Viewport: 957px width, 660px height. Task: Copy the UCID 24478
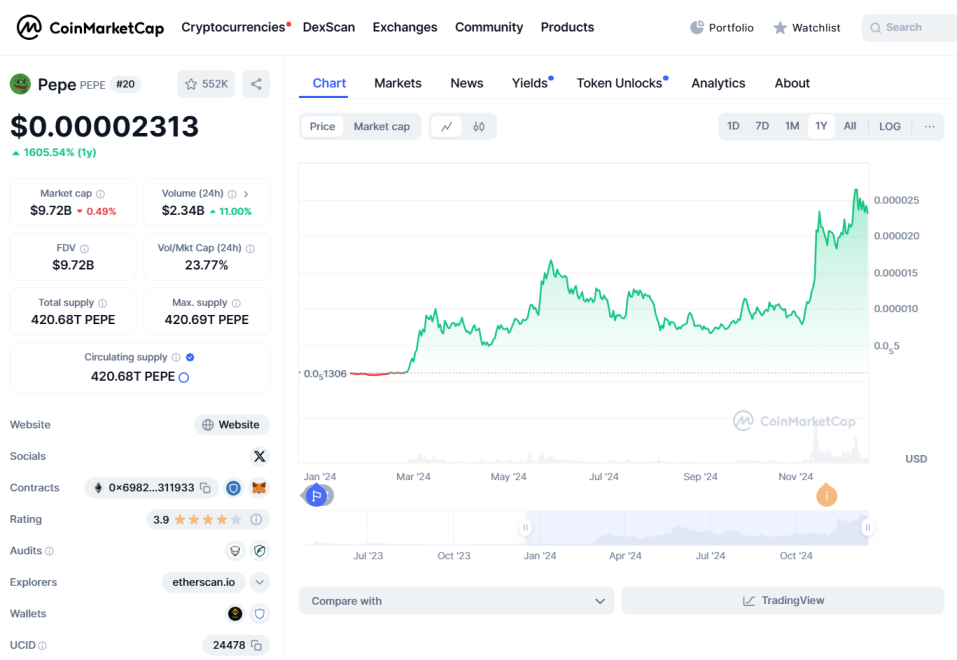pos(257,645)
